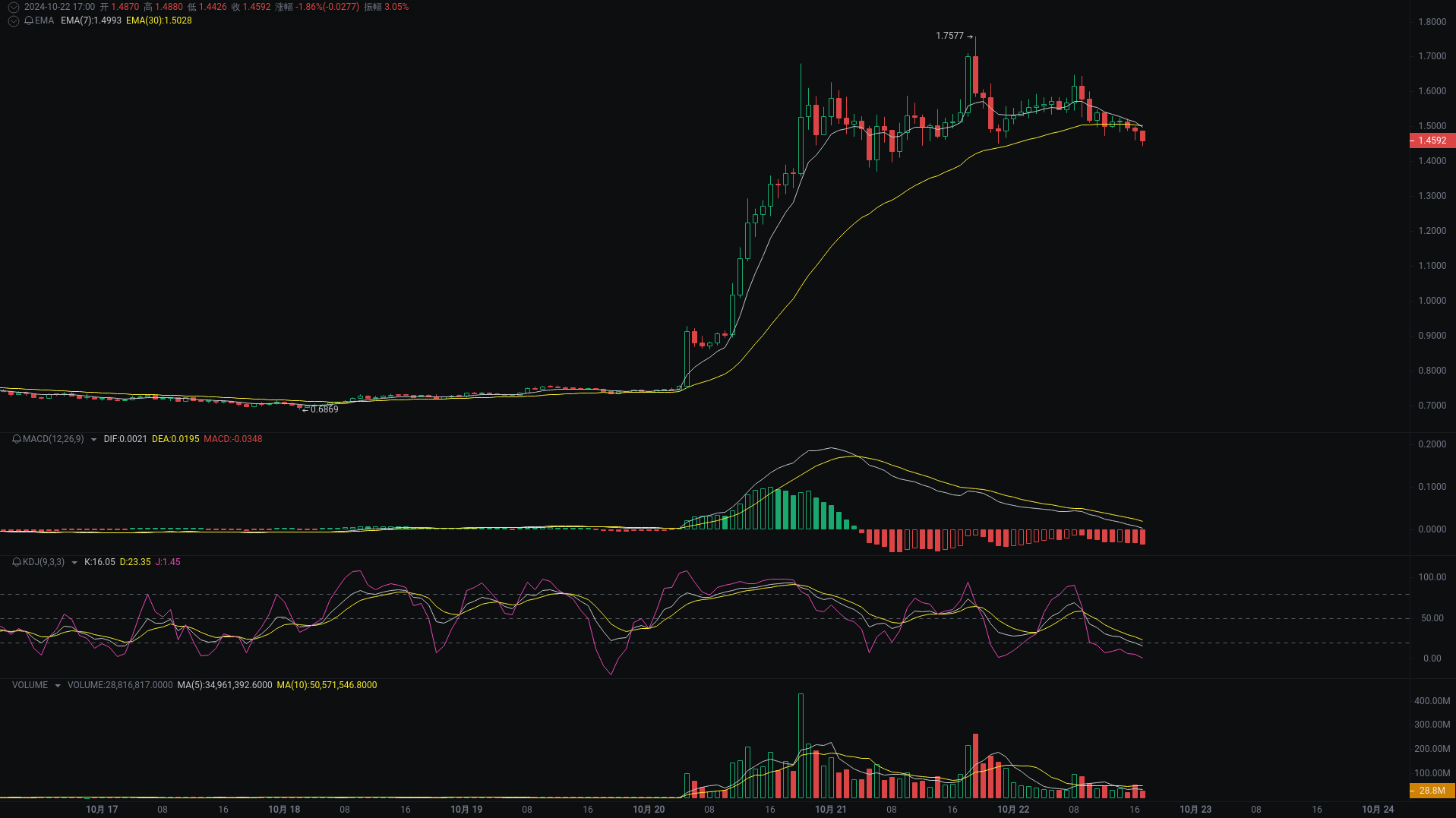This screenshot has width=1456, height=818.
Task: Select the 10月17 date label on timeline
Action: 102,809
